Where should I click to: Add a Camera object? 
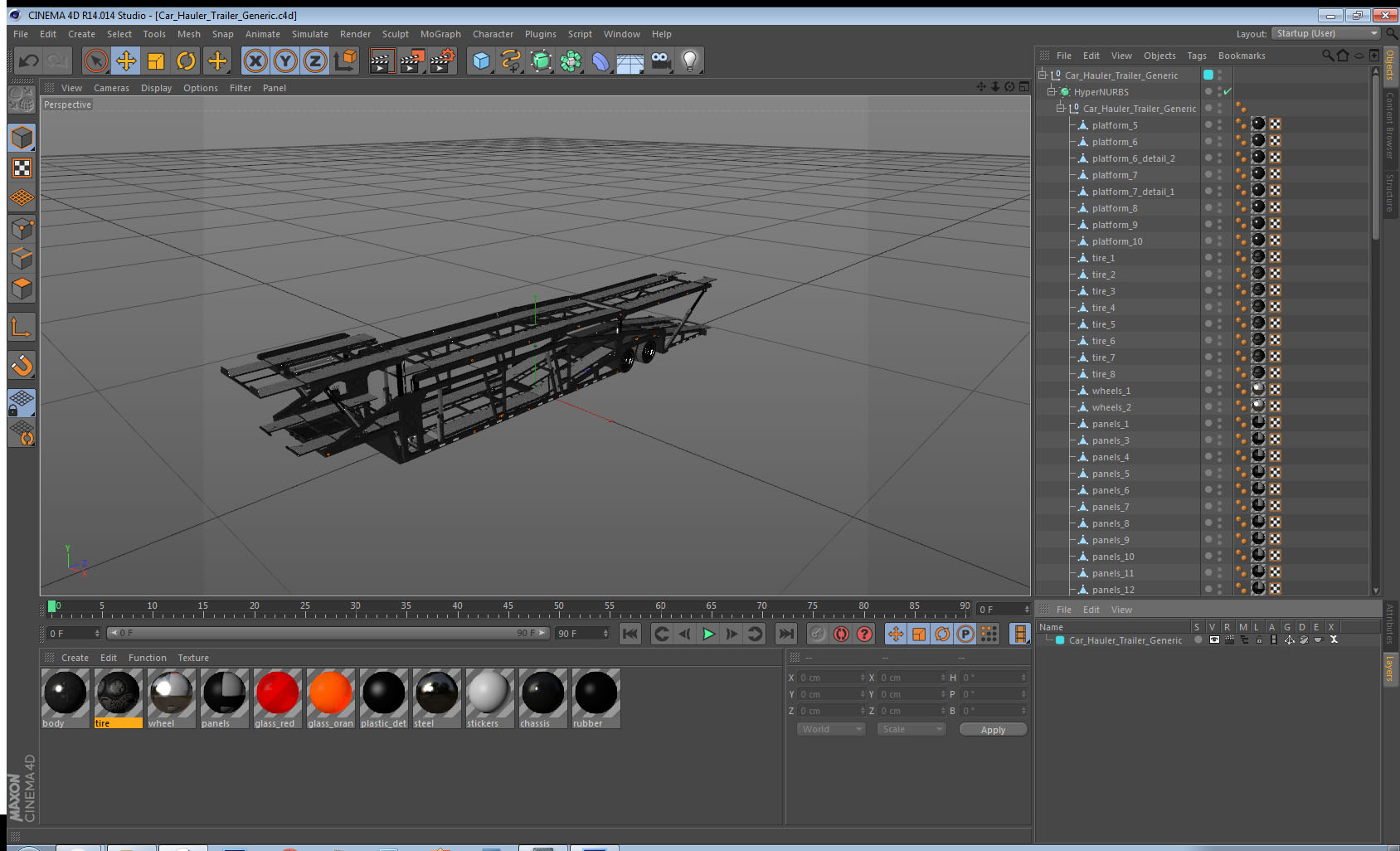[x=660, y=61]
